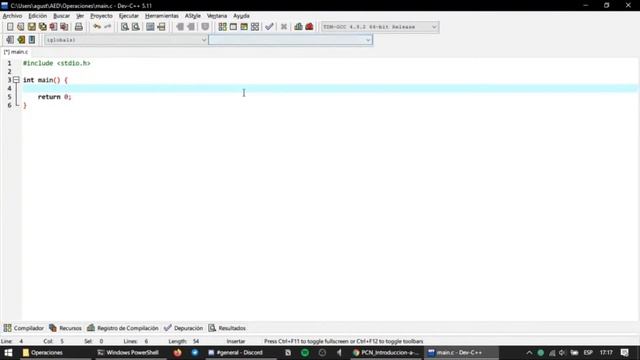Compile with the four colored squares icon

[x=222, y=27]
